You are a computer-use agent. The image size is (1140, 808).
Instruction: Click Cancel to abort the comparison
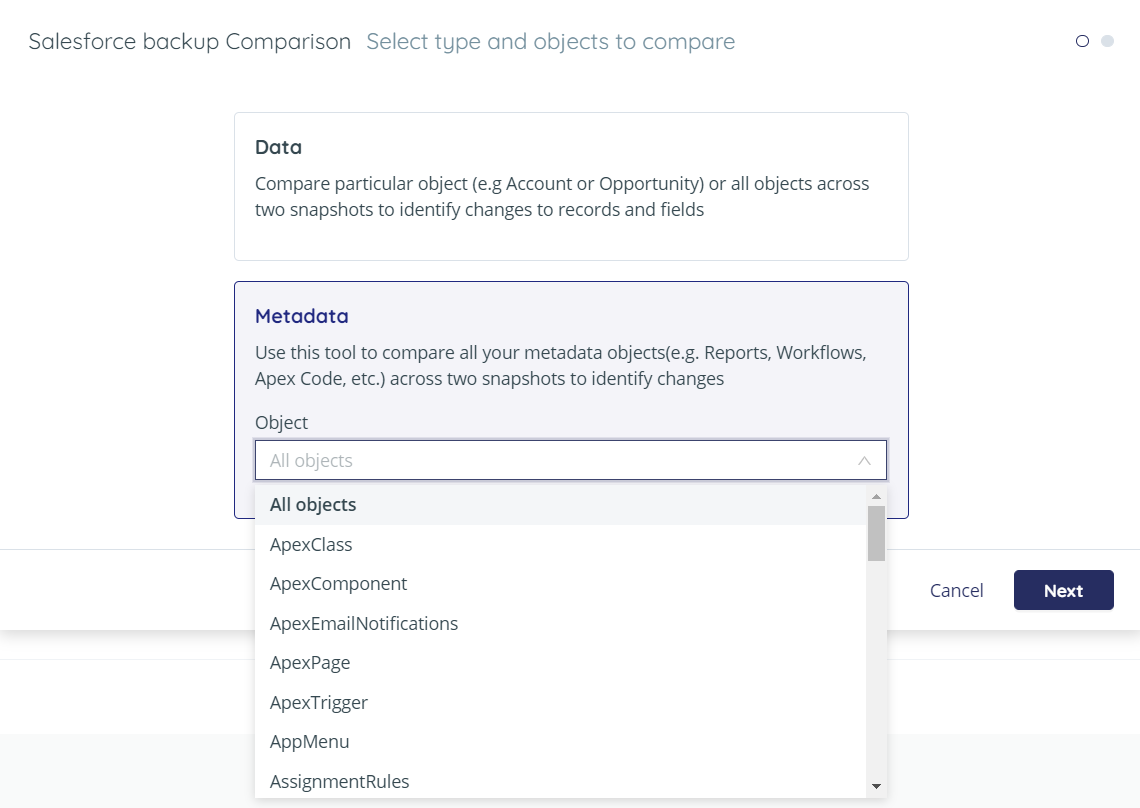[x=956, y=590]
